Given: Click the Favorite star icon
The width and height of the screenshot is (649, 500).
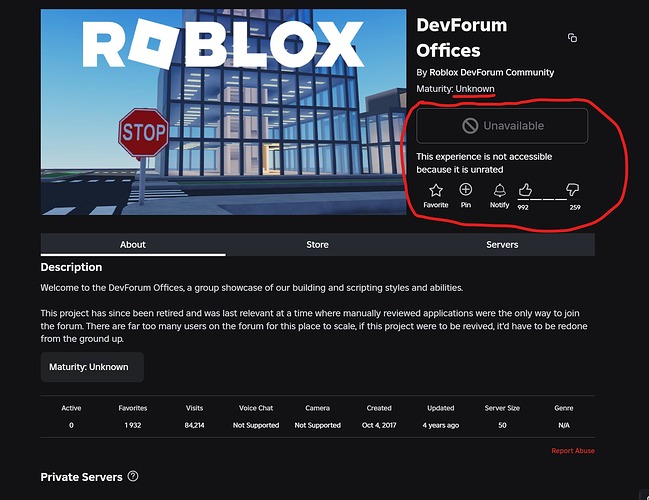Looking at the screenshot, I should pos(436,190).
